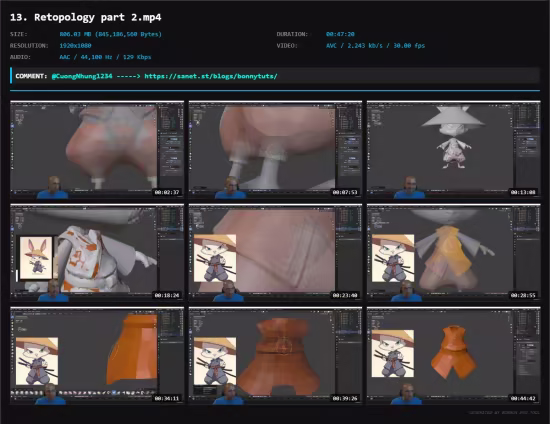Click the 00:34:11 timestamp label
Screen dimensions: 550x424
tap(167, 398)
